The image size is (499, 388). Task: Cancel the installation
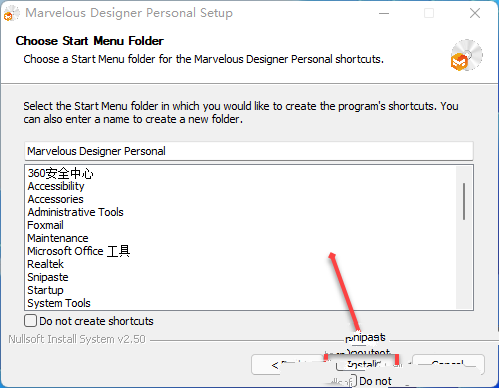448,365
